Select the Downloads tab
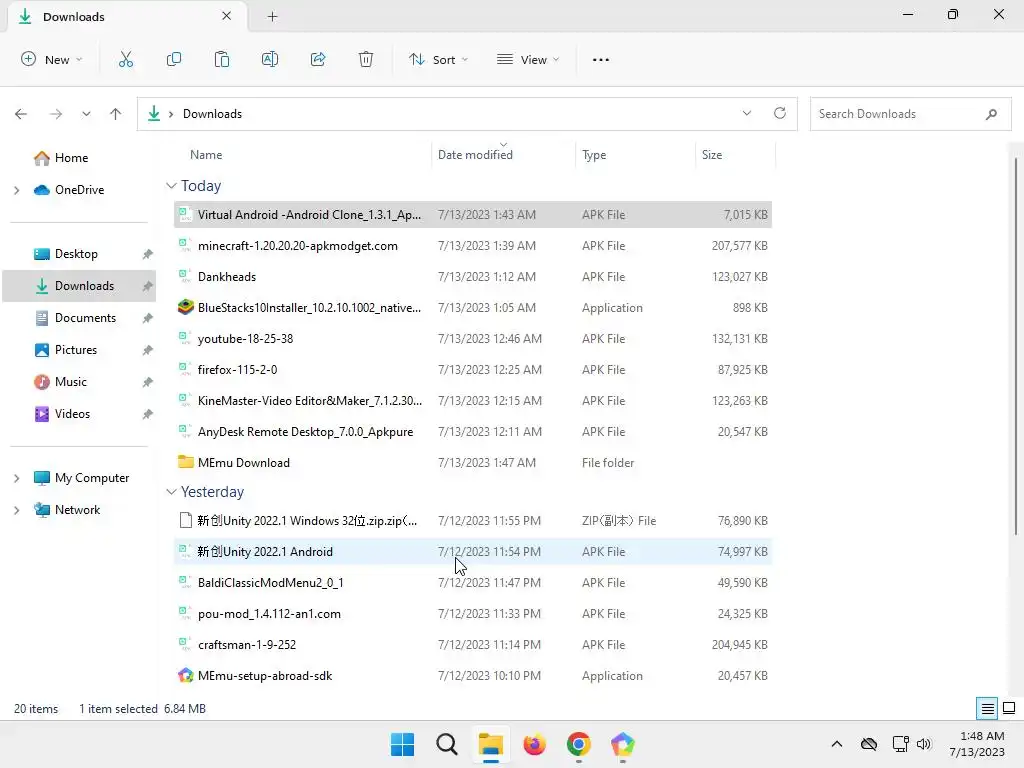Screen dimensions: 1024x768 [126, 16]
